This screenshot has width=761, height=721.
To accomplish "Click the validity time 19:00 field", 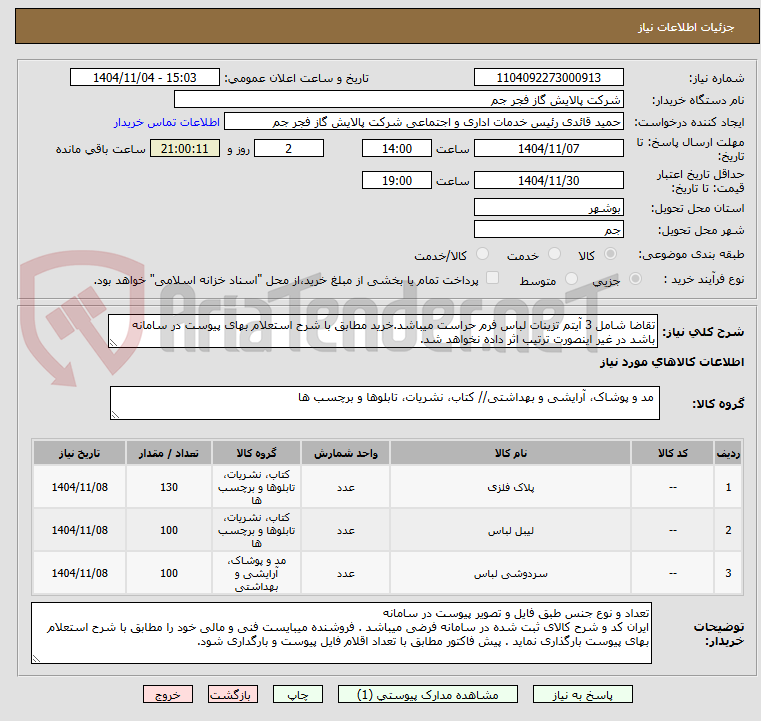I will pos(397,180).
